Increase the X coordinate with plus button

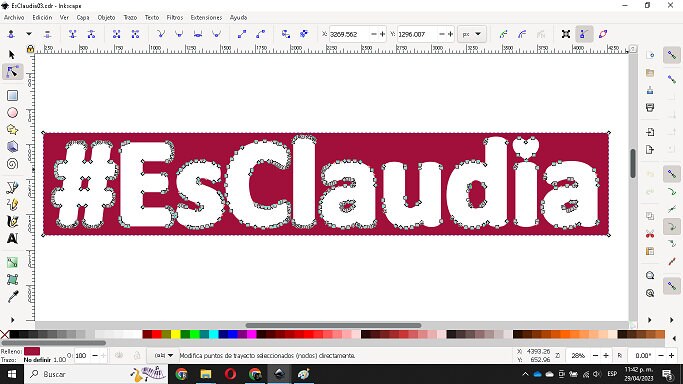(x=382, y=34)
